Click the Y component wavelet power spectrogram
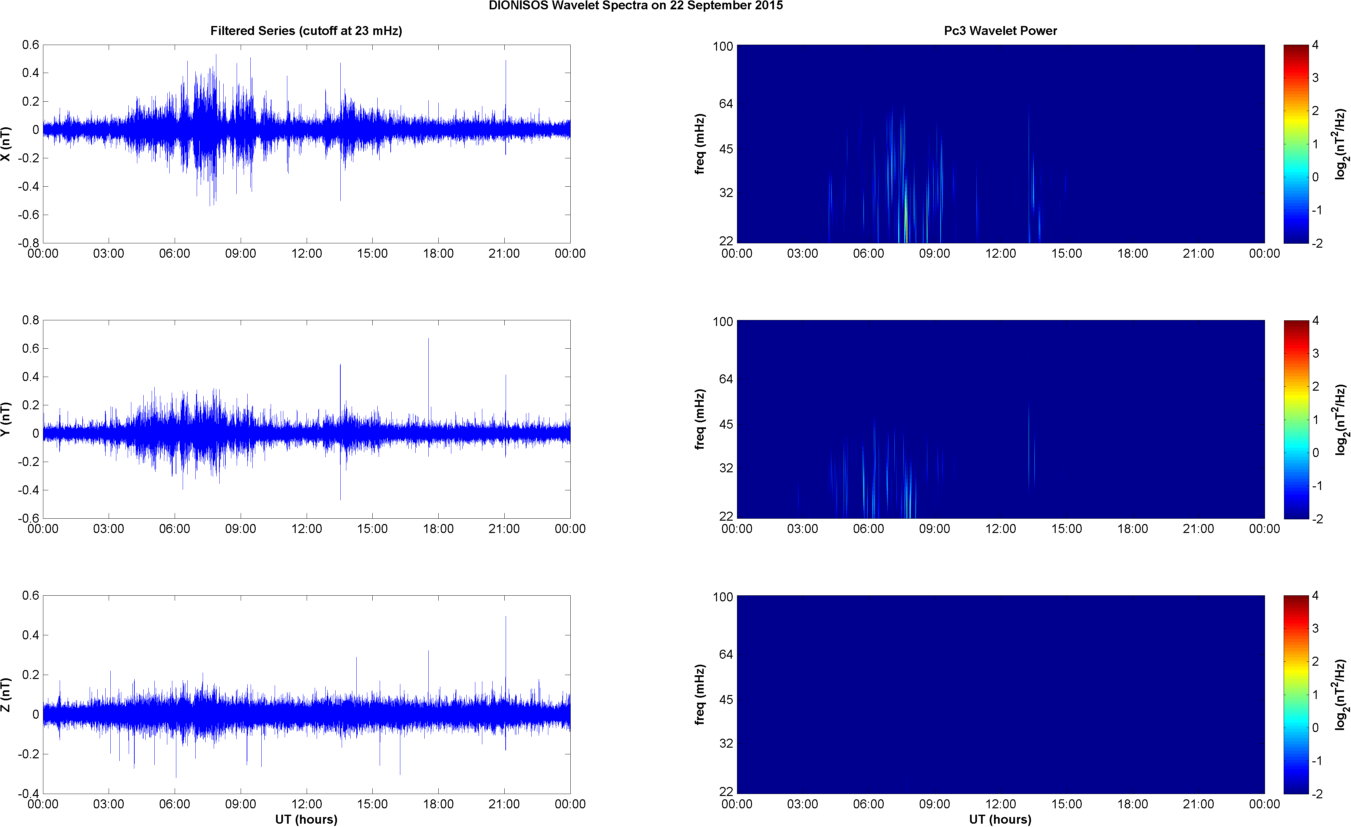1351x827 pixels. (1001, 419)
